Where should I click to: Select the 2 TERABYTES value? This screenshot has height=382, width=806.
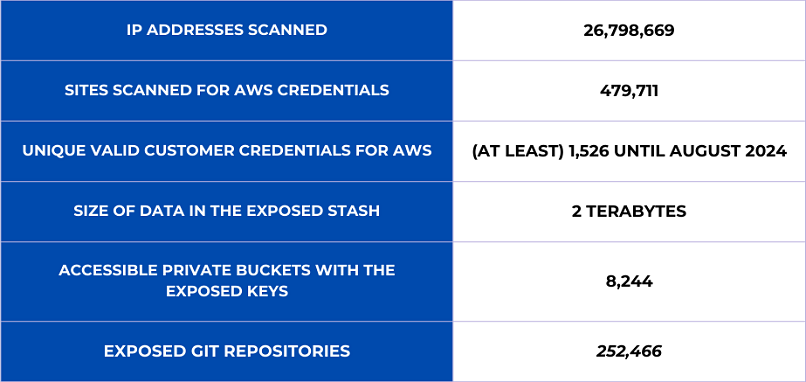pyautogui.click(x=629, y=212)
